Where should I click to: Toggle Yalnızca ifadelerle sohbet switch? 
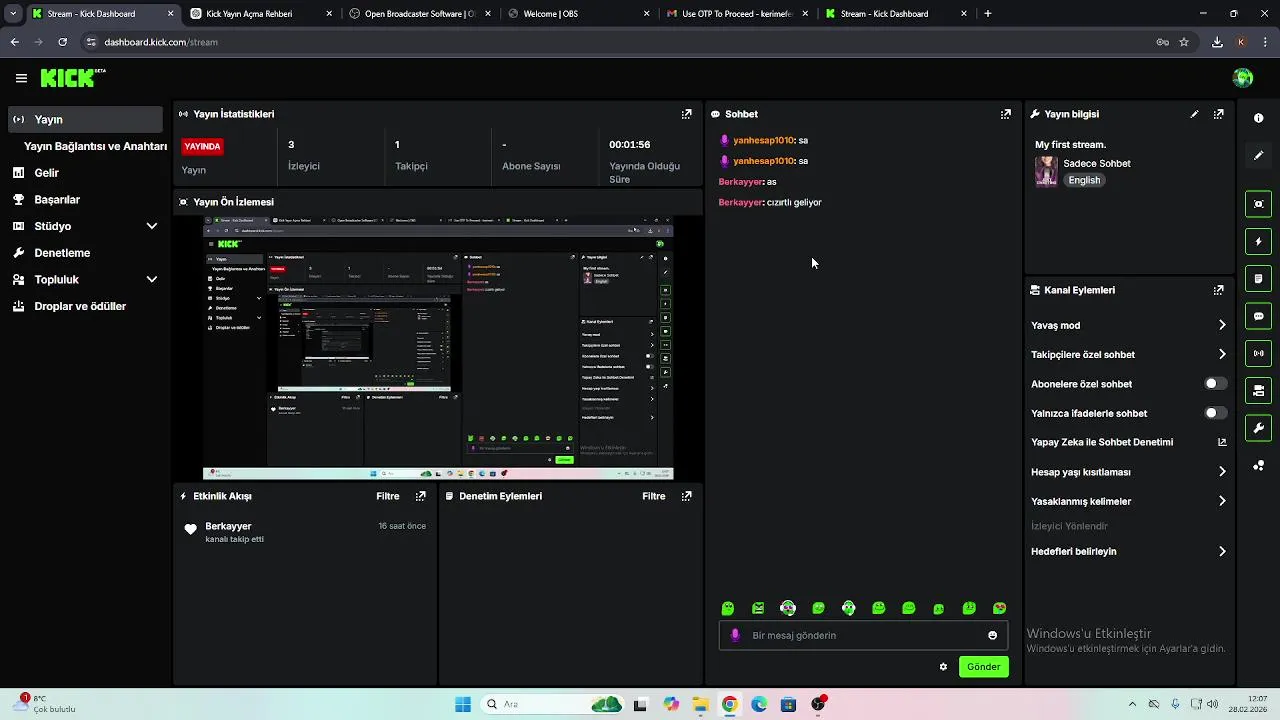(x=1215, y=413)
